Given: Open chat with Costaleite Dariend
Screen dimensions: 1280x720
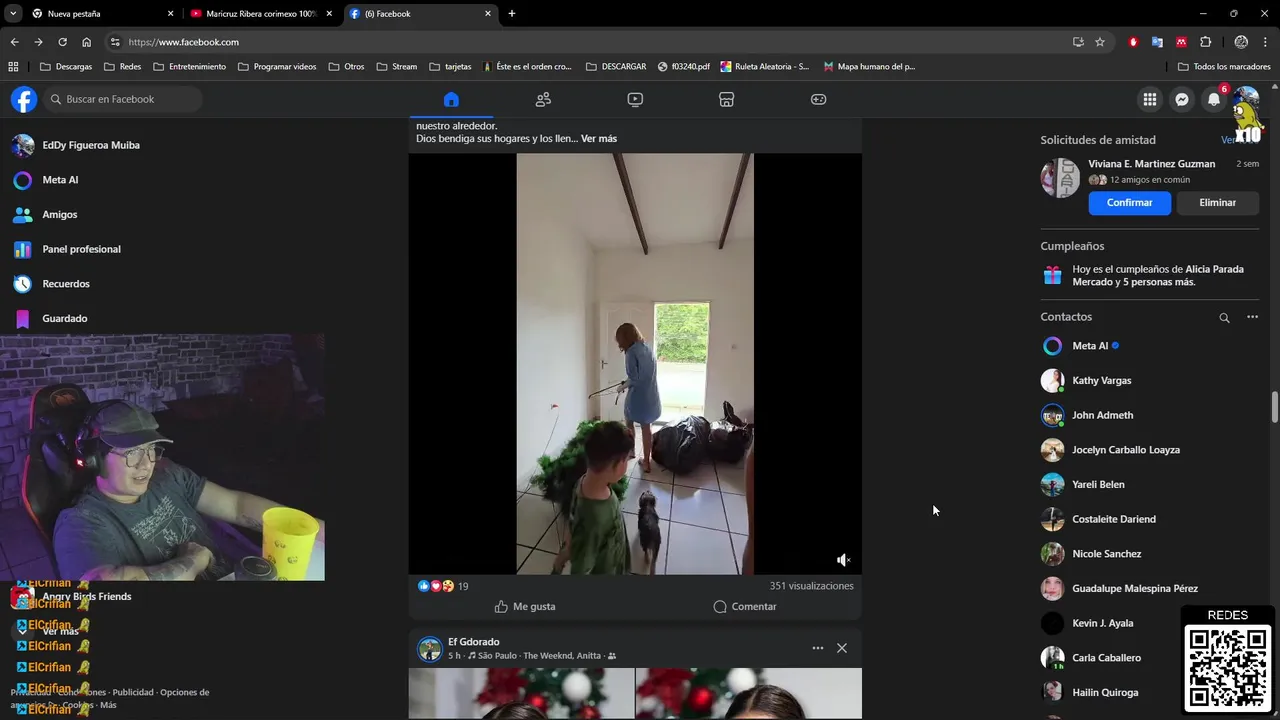Looking at the screenshot, I should [1114, 519].
